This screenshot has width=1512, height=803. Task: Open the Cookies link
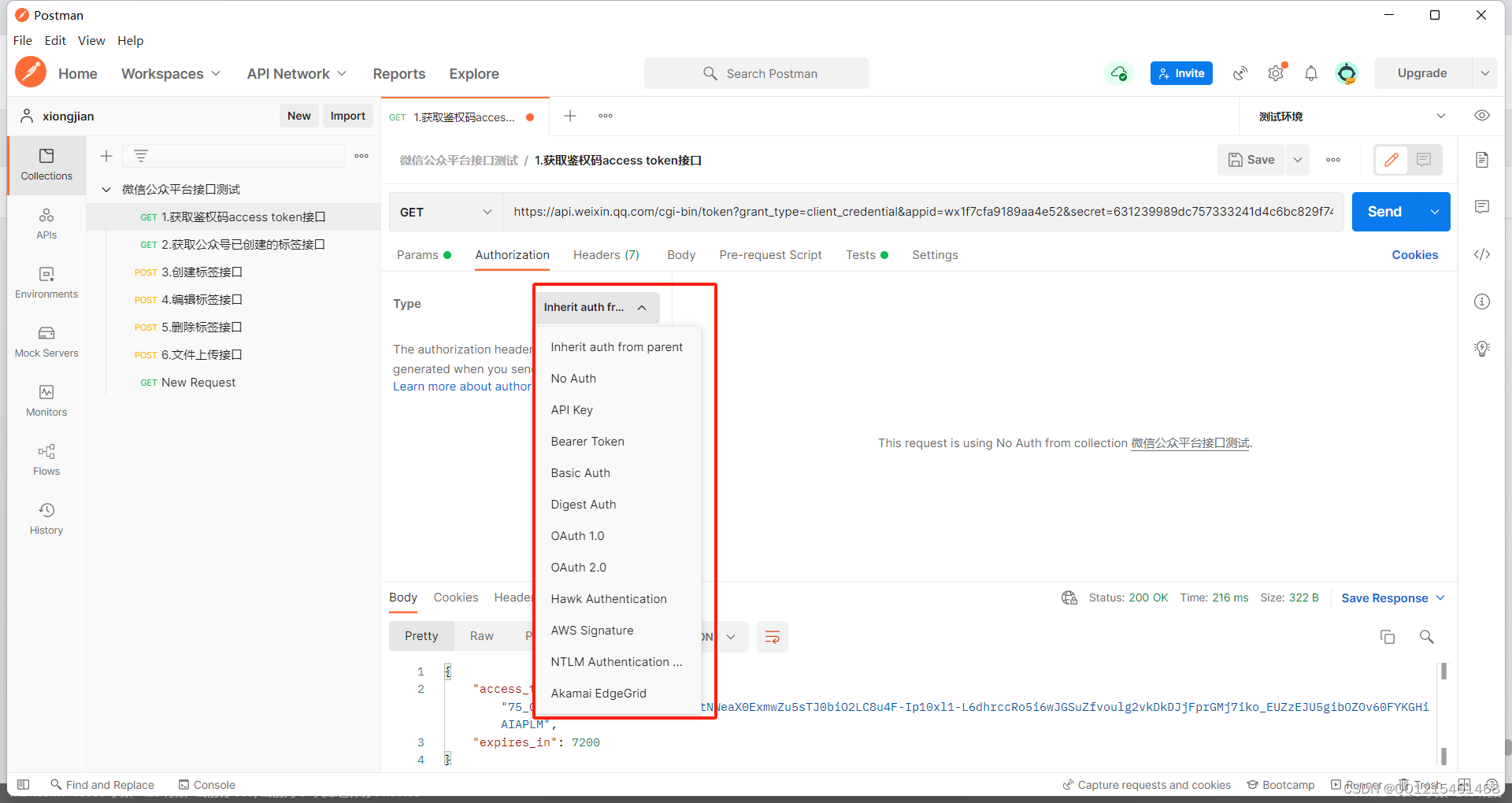[x=1414, y=255]
